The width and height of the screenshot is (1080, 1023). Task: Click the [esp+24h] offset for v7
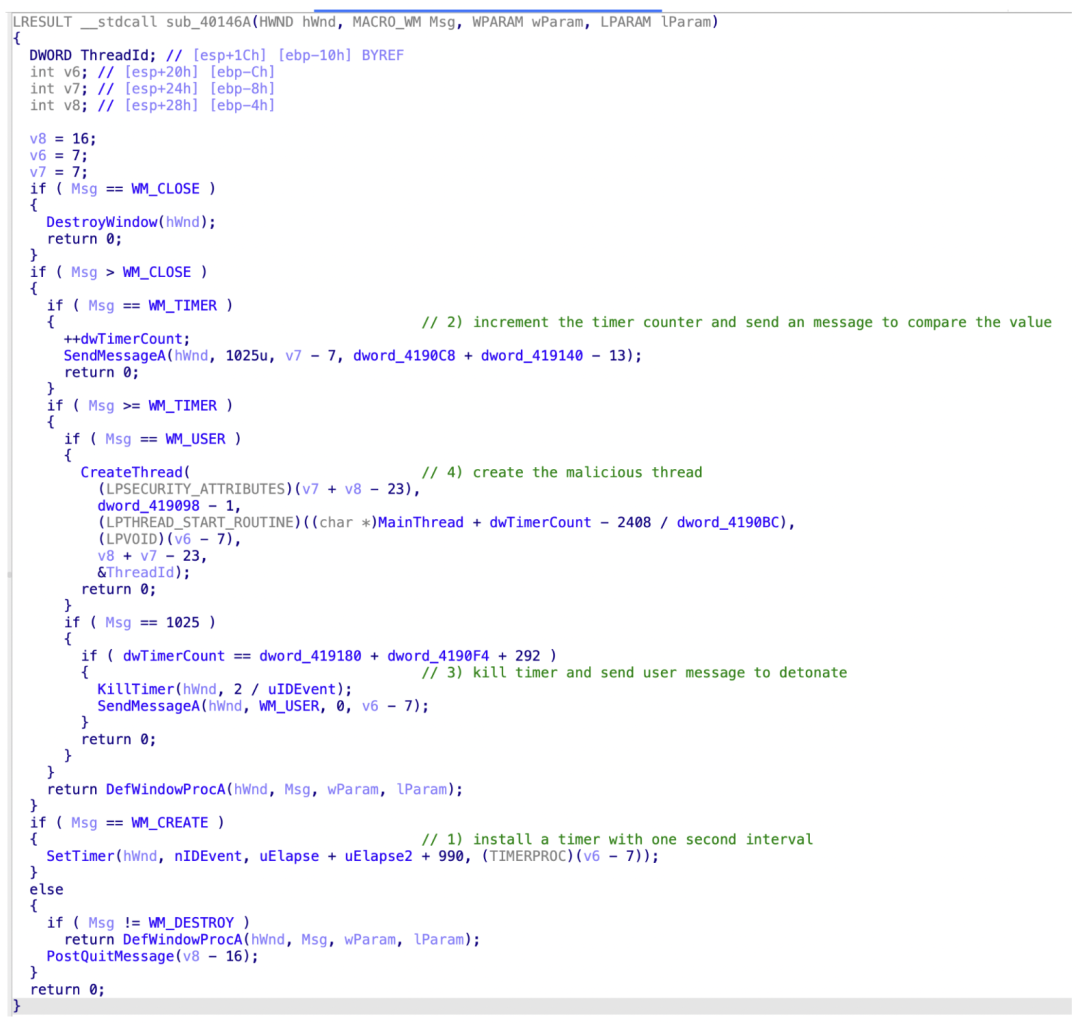tap(161, 88)
